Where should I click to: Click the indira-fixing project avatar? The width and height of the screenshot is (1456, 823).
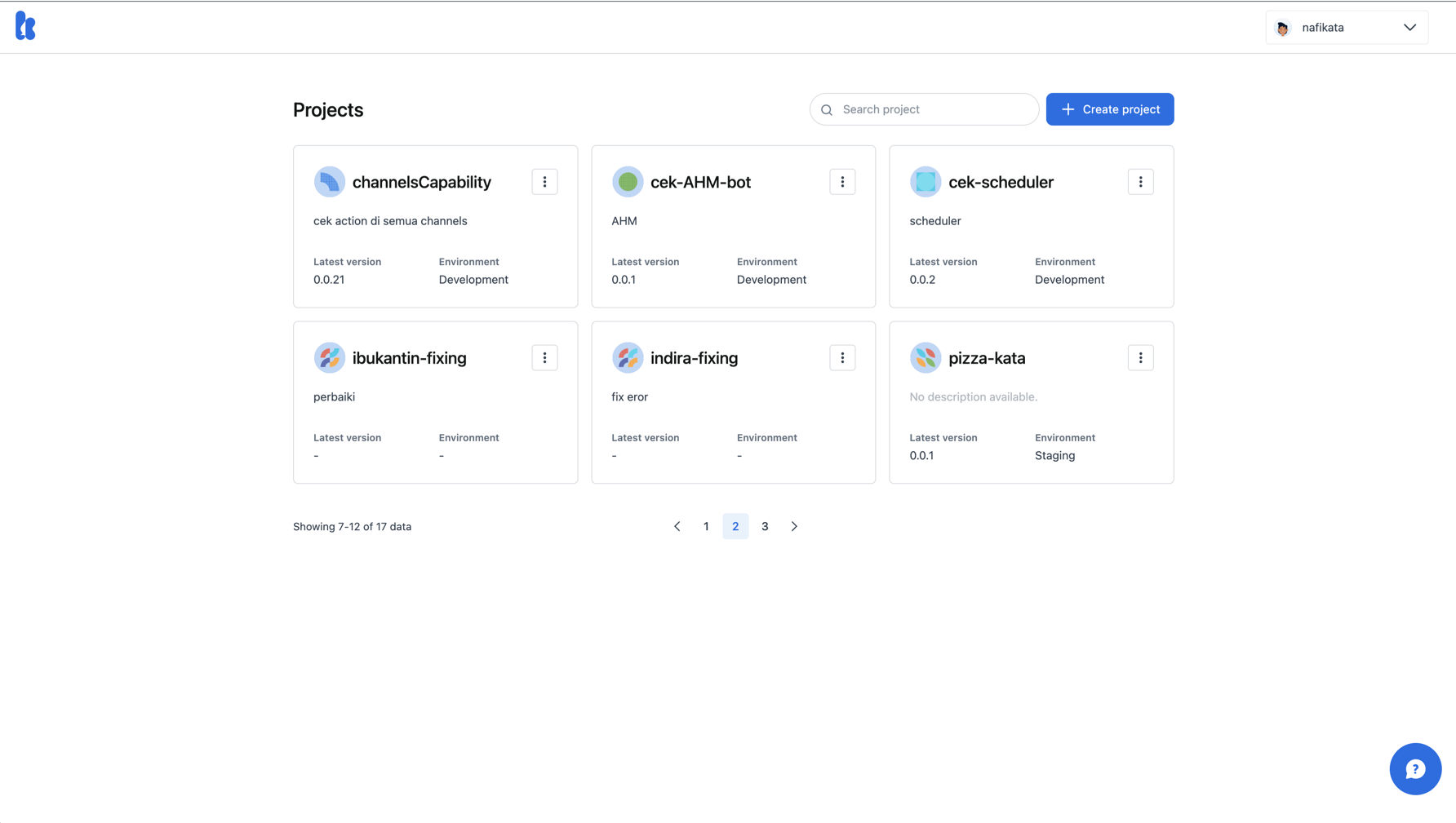[628, 358]
